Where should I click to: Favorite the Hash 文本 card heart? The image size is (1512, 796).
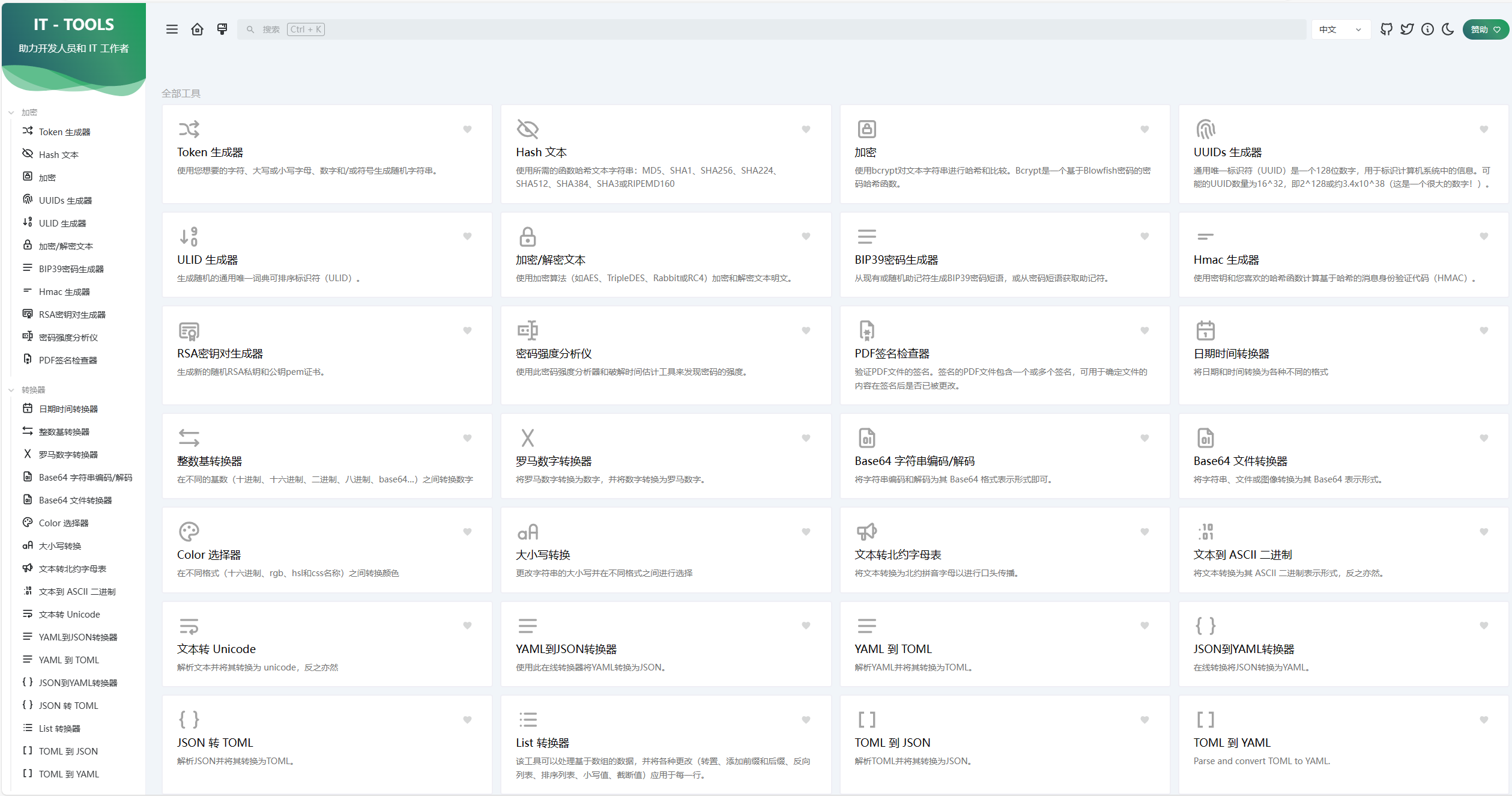[x=806, y=129]
